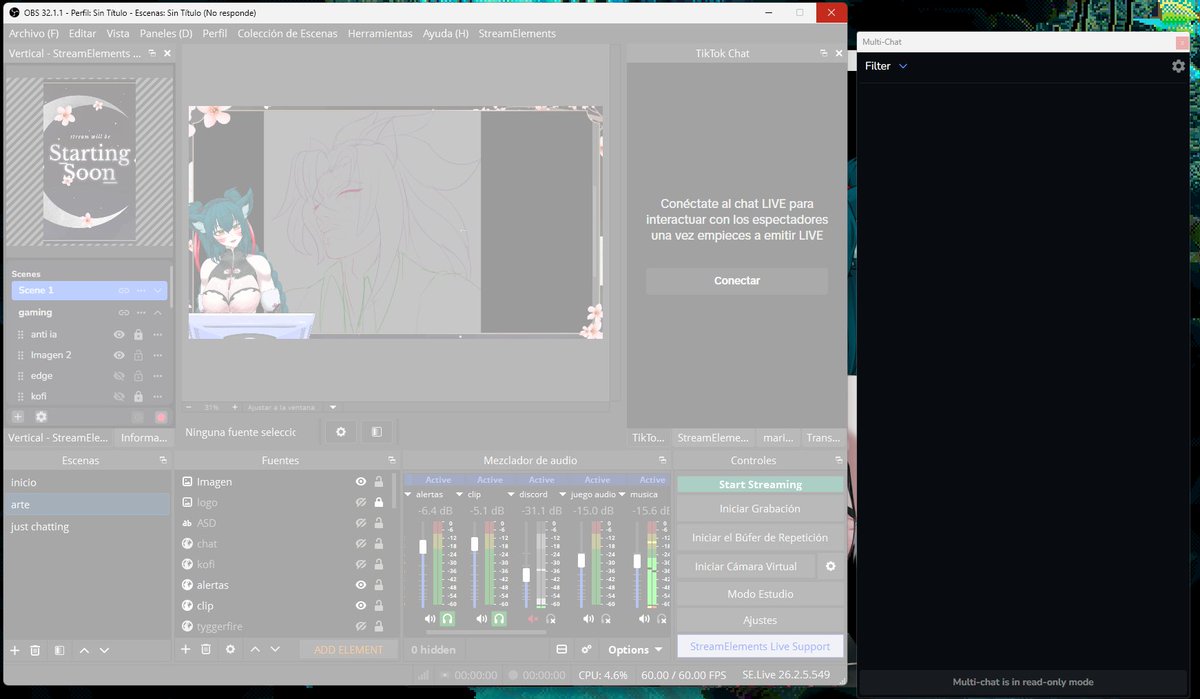Open the Multi-Chat Filter dropdown

pyautogui.click(x=886, y=66)
